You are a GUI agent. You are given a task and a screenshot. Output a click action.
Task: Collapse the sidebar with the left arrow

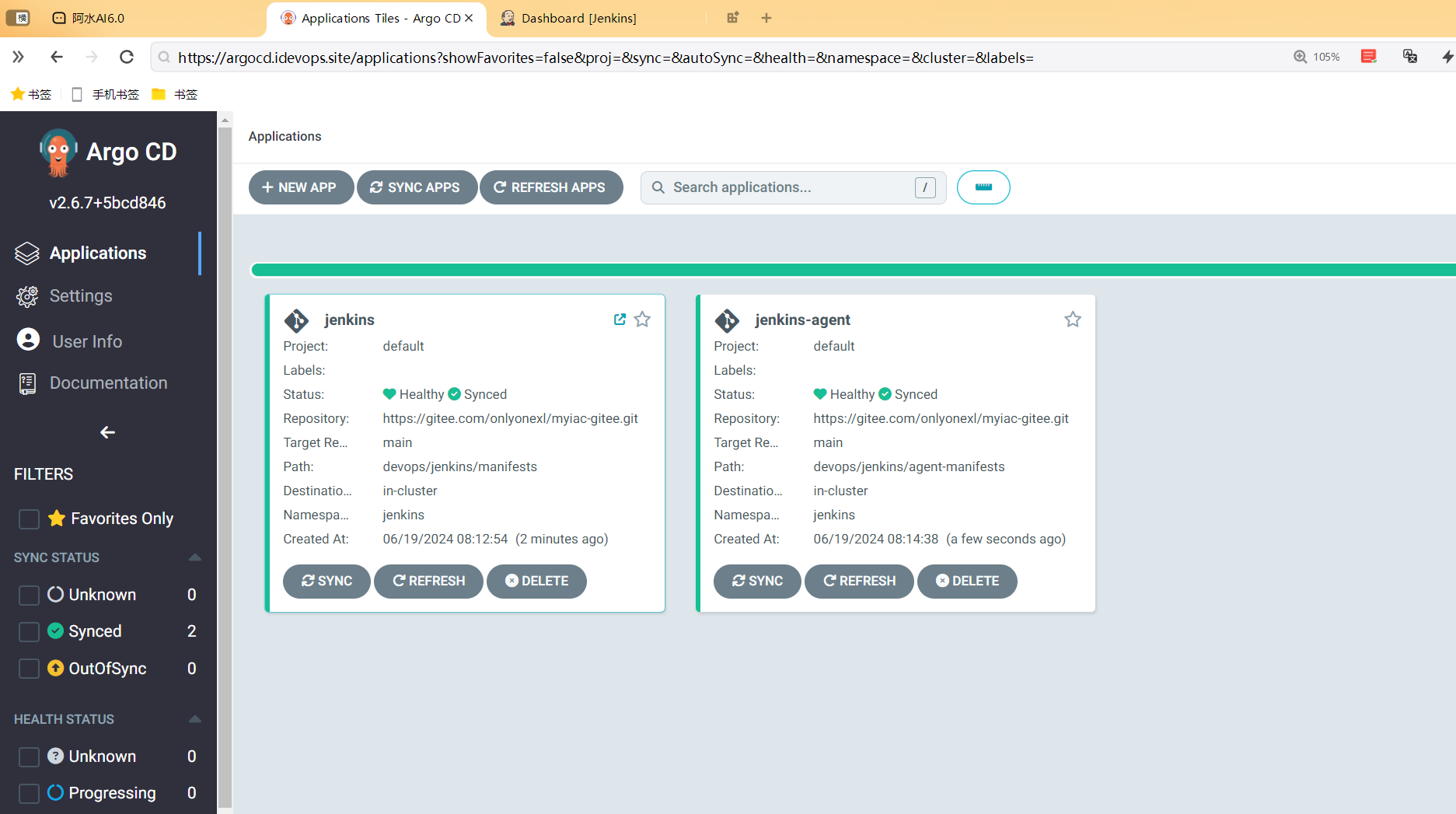[108, 432]
